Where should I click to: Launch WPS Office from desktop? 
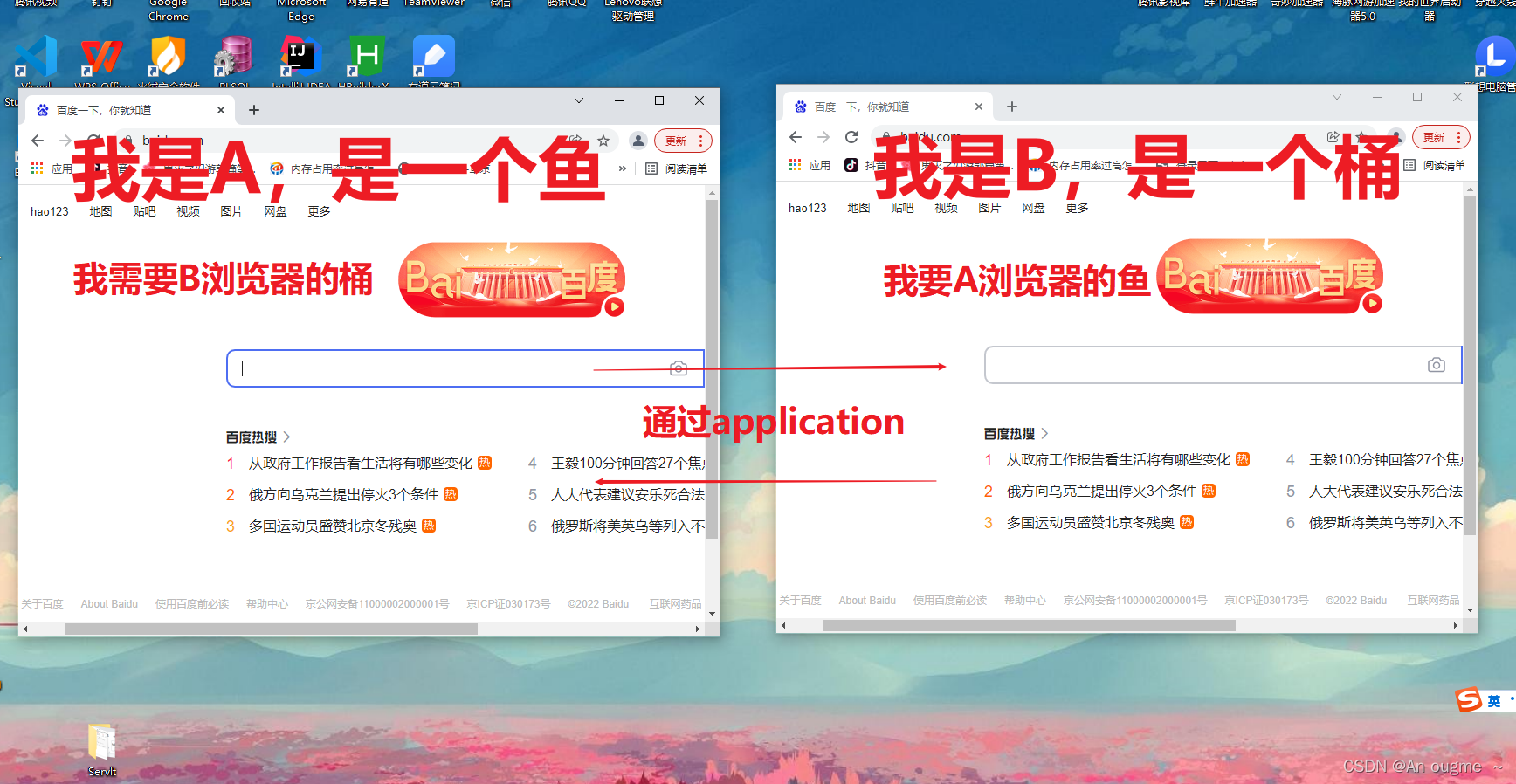click(101, 57)
